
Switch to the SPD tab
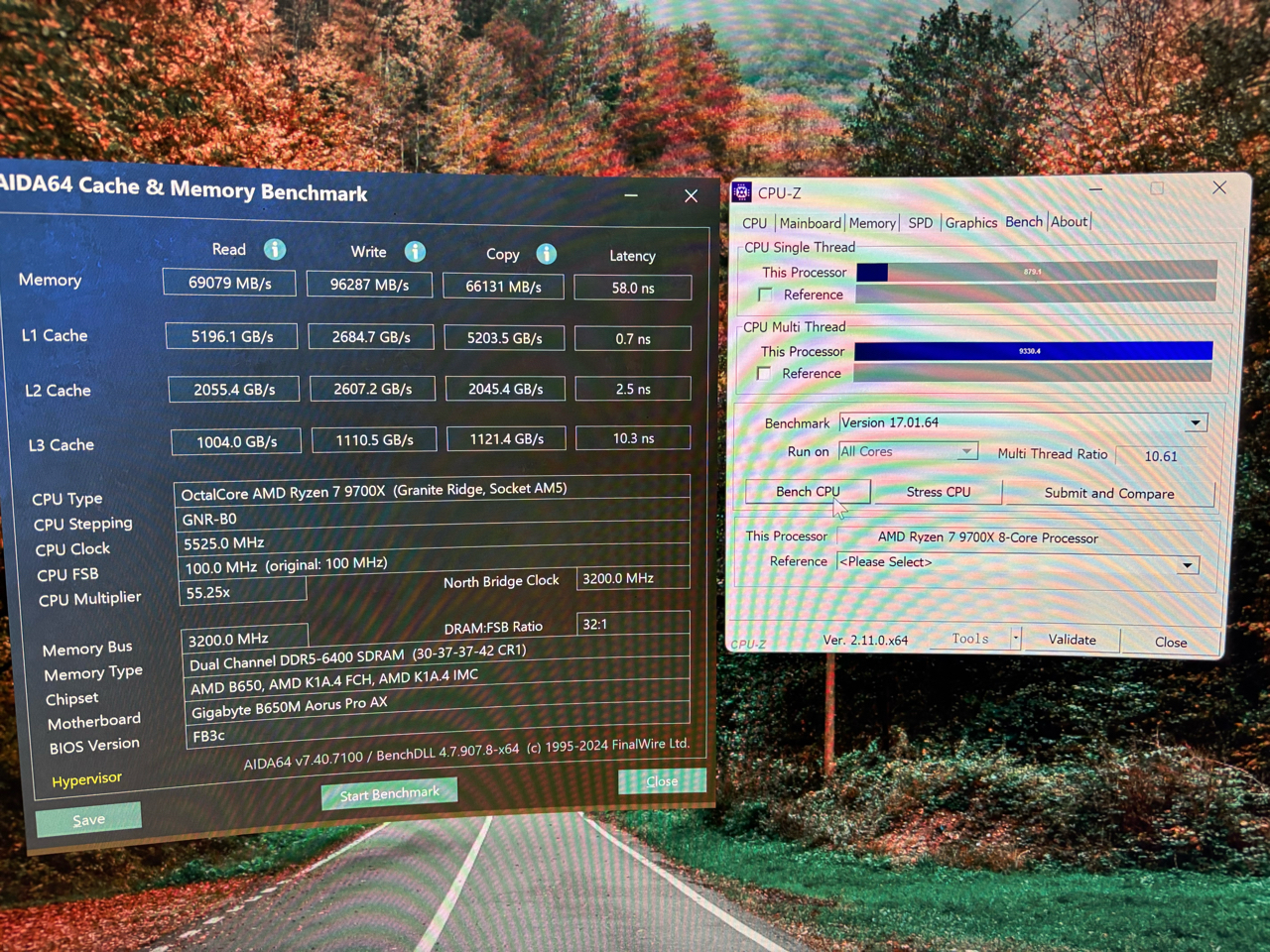[920, 222]
